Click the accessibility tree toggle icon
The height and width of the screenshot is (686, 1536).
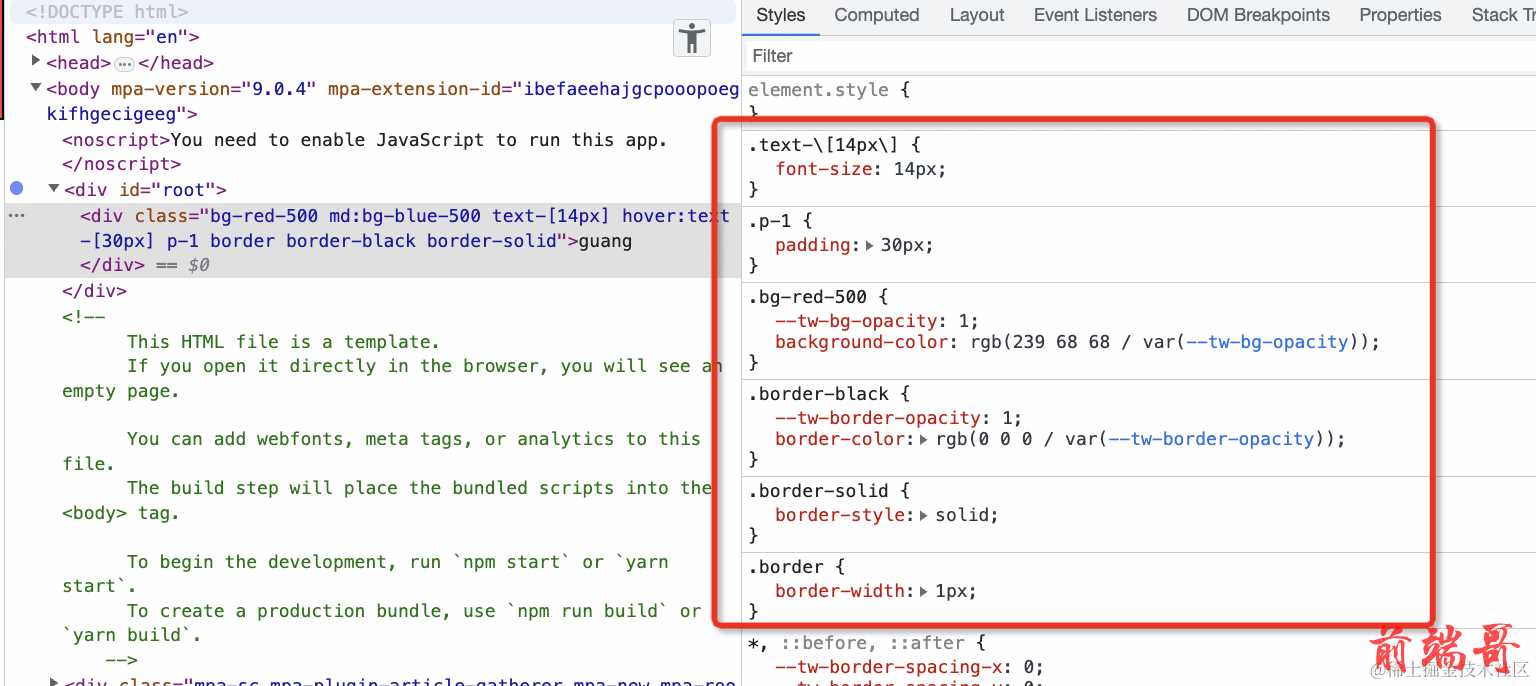point(691,39)
